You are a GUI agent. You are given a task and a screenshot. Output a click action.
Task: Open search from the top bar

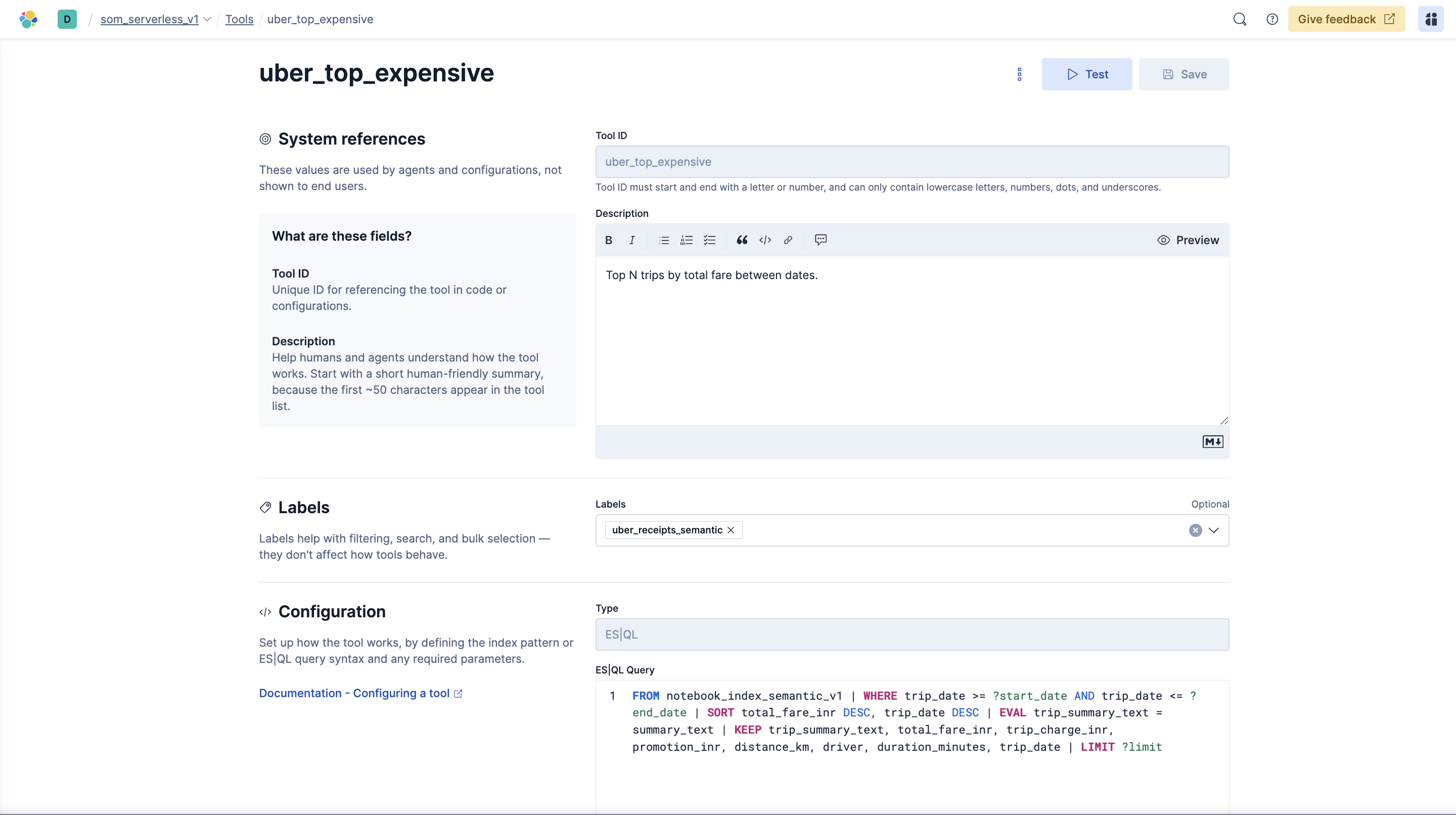pos(1240,19)
